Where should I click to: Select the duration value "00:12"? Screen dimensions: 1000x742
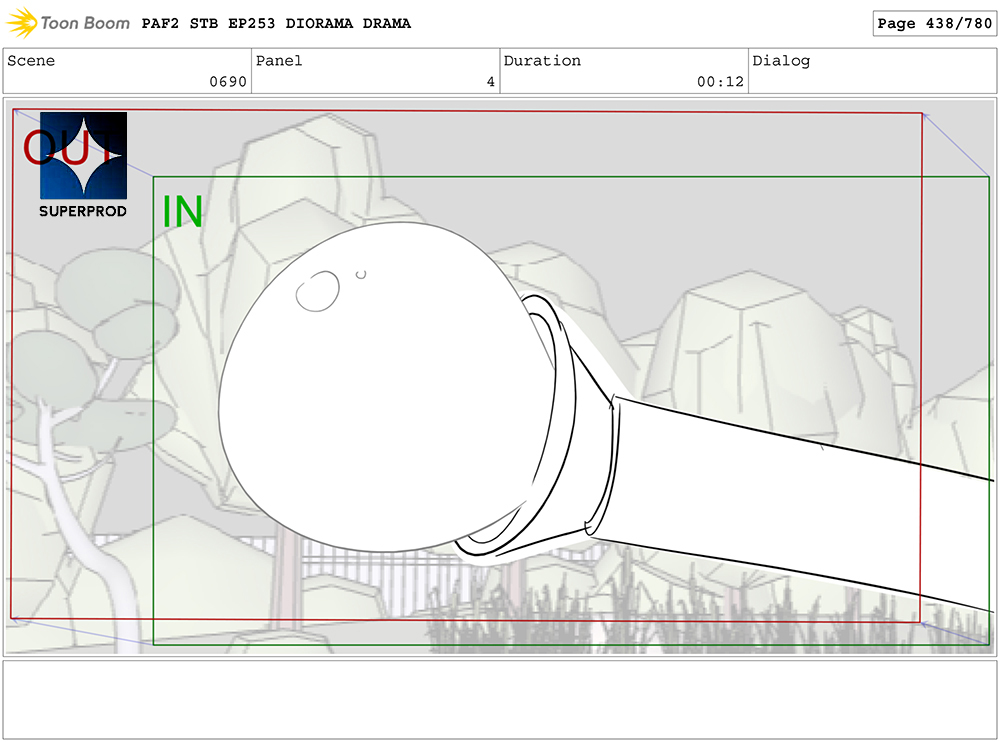tap(720, 82)
